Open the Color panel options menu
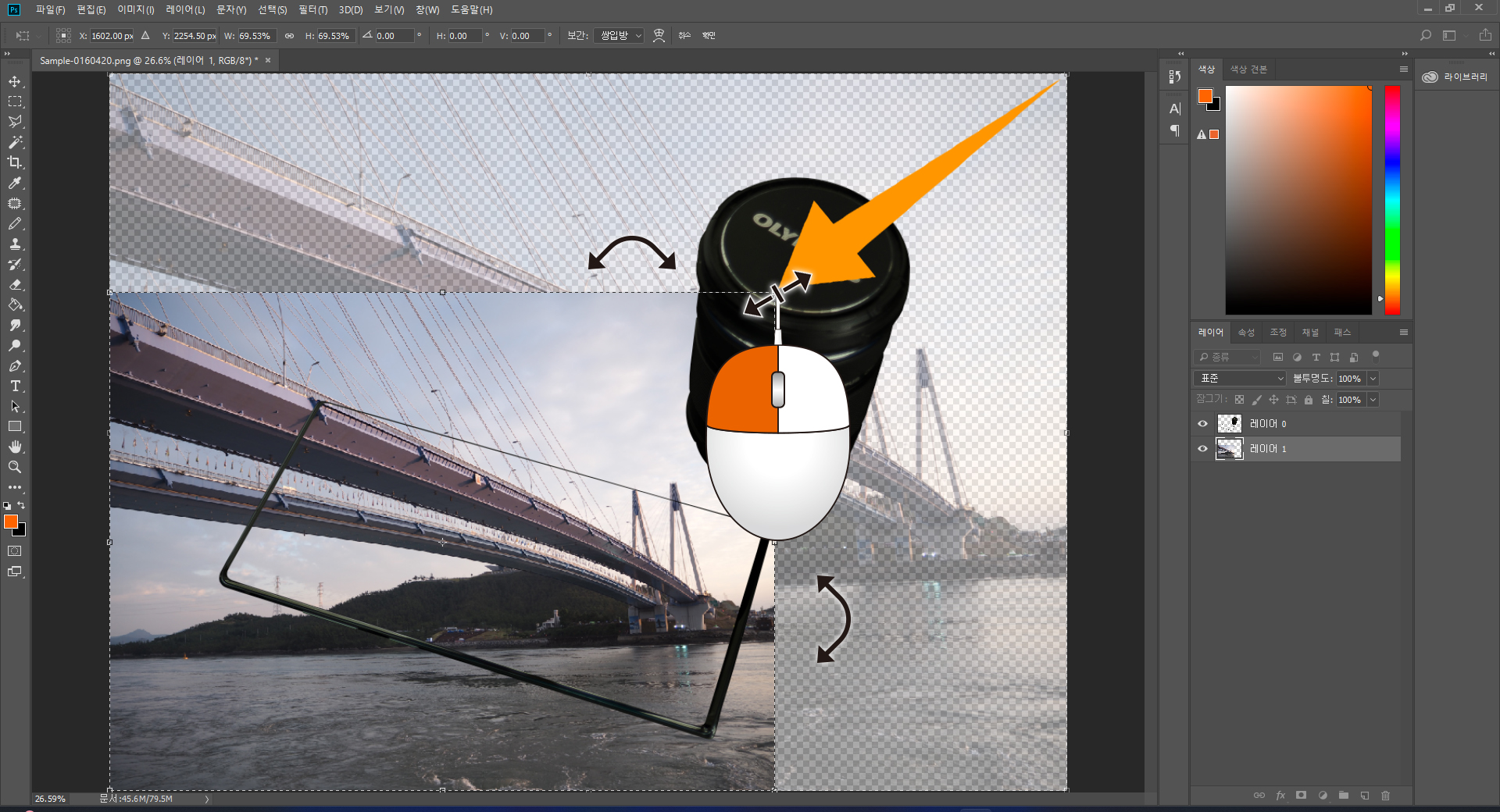The image size is (1500, 812). [x=1403, y=69]
